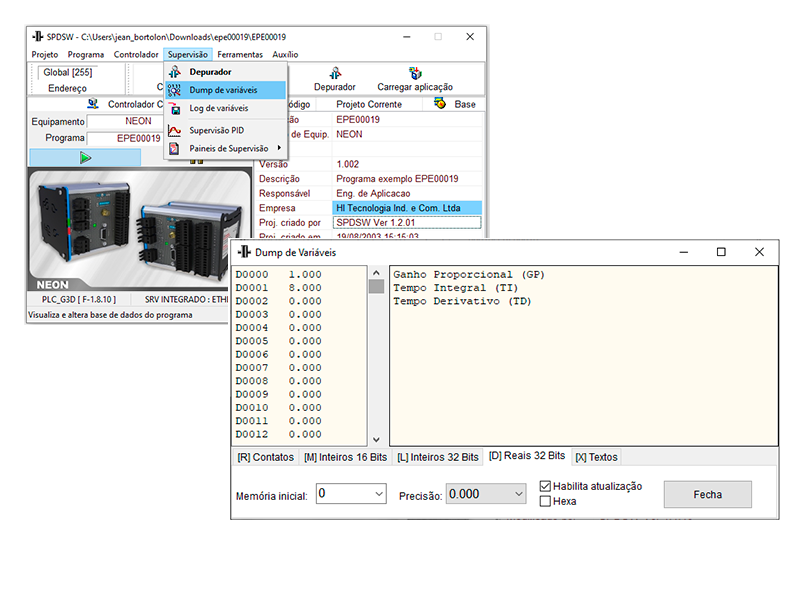800x600 pixels.
Task: Click the Versão value 1.002
Action: [407, 164]
